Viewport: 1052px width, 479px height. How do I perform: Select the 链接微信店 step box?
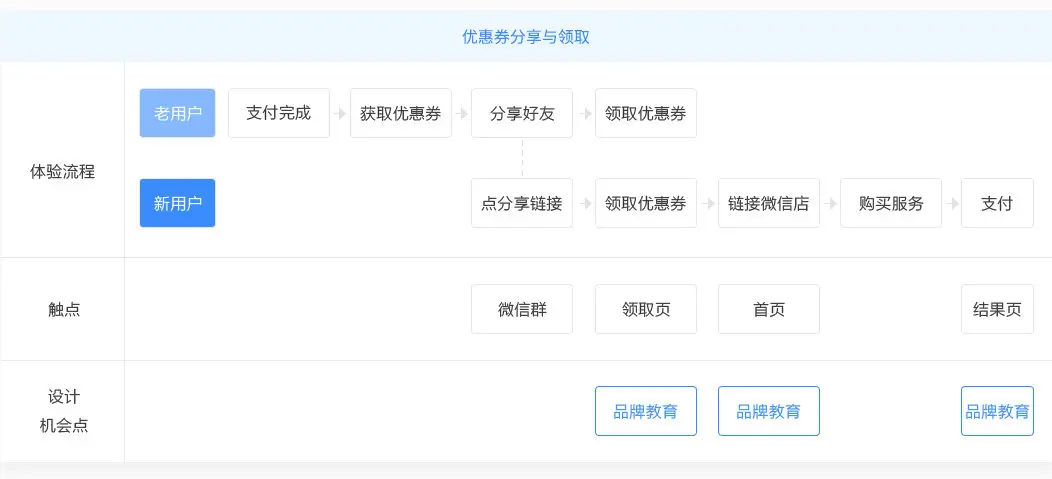(769, 203)
